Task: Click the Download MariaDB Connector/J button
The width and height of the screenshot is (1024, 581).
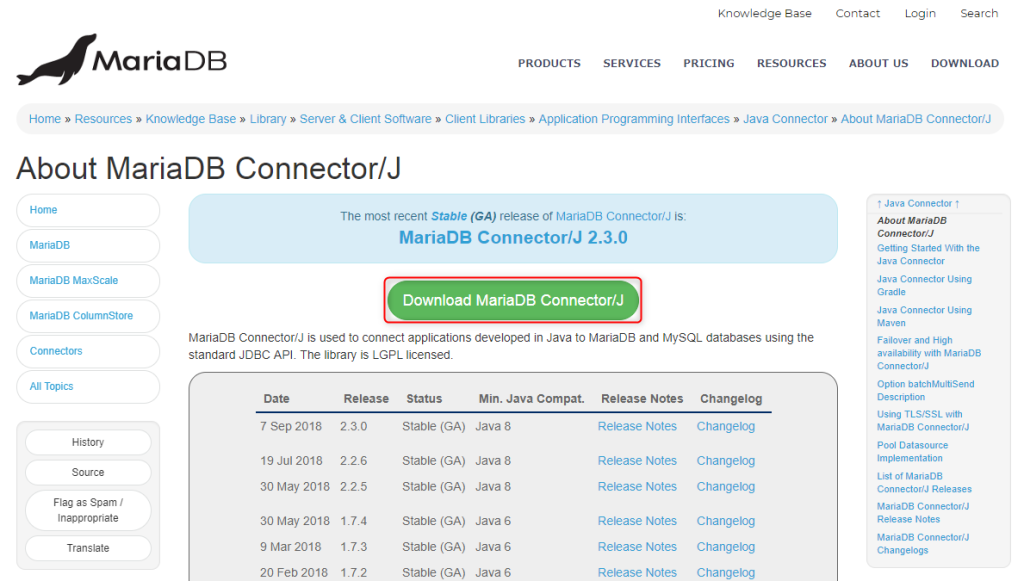Action: (513, 300)
